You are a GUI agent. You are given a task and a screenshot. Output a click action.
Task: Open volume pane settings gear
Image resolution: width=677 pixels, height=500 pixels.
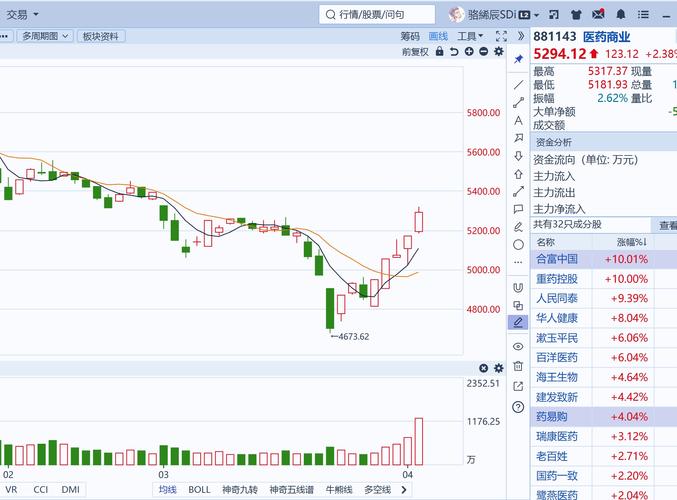pyautogui.click(x=499, y=368)
